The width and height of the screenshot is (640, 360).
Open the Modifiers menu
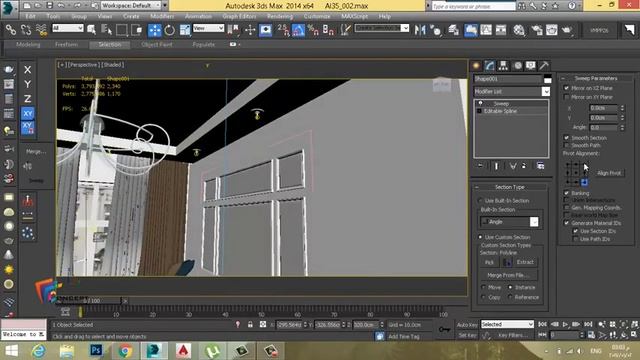[x=162, y=16]
